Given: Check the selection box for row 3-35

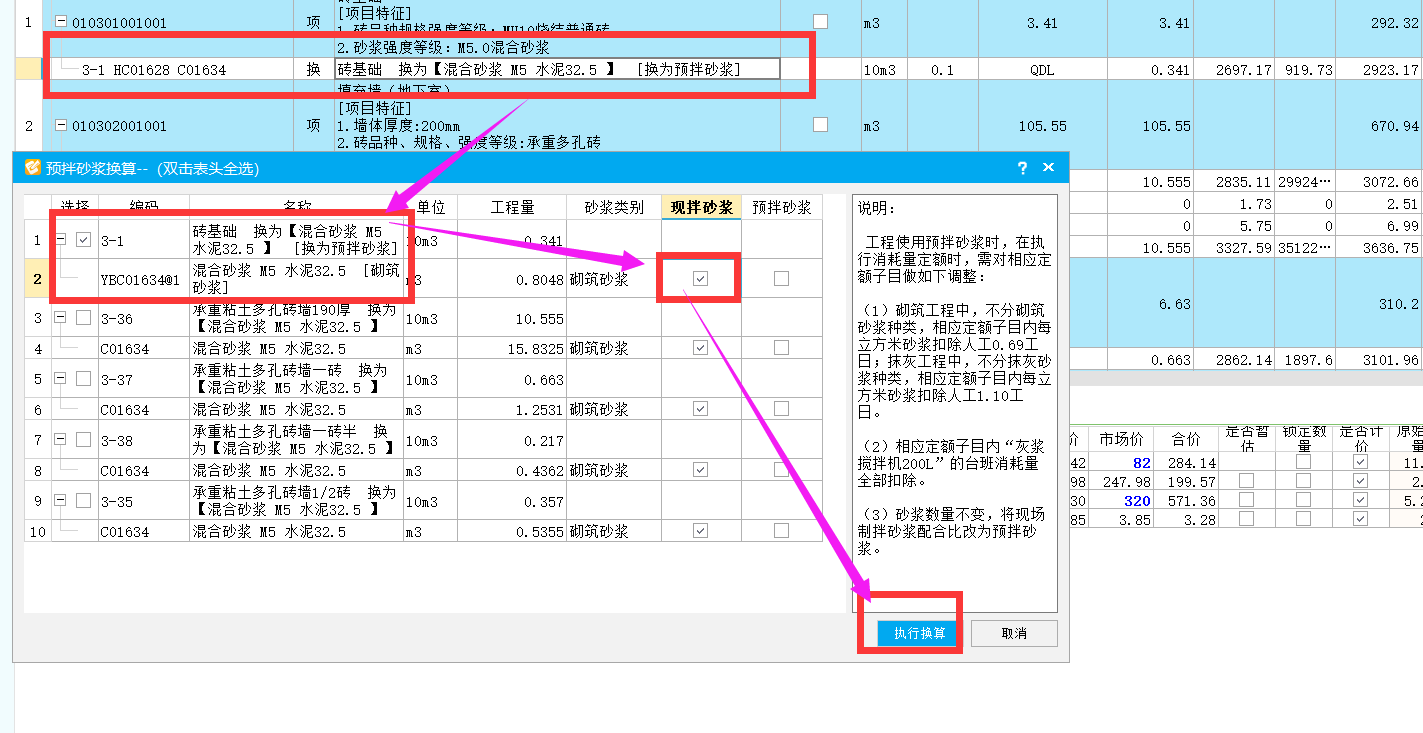Looking at the screenshot, I should point(84,501).
